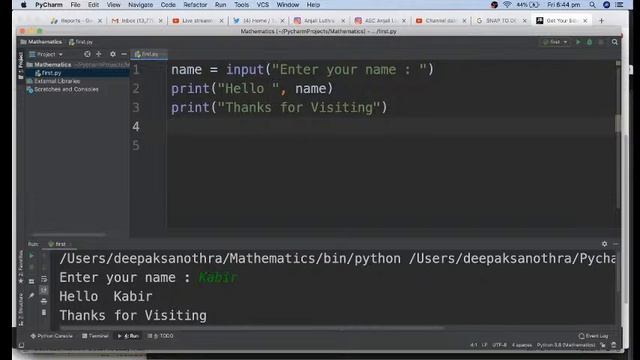Click the Spotlight search icon in macOS menu bar
Viewport: 640px width, 360px height.
592,5
